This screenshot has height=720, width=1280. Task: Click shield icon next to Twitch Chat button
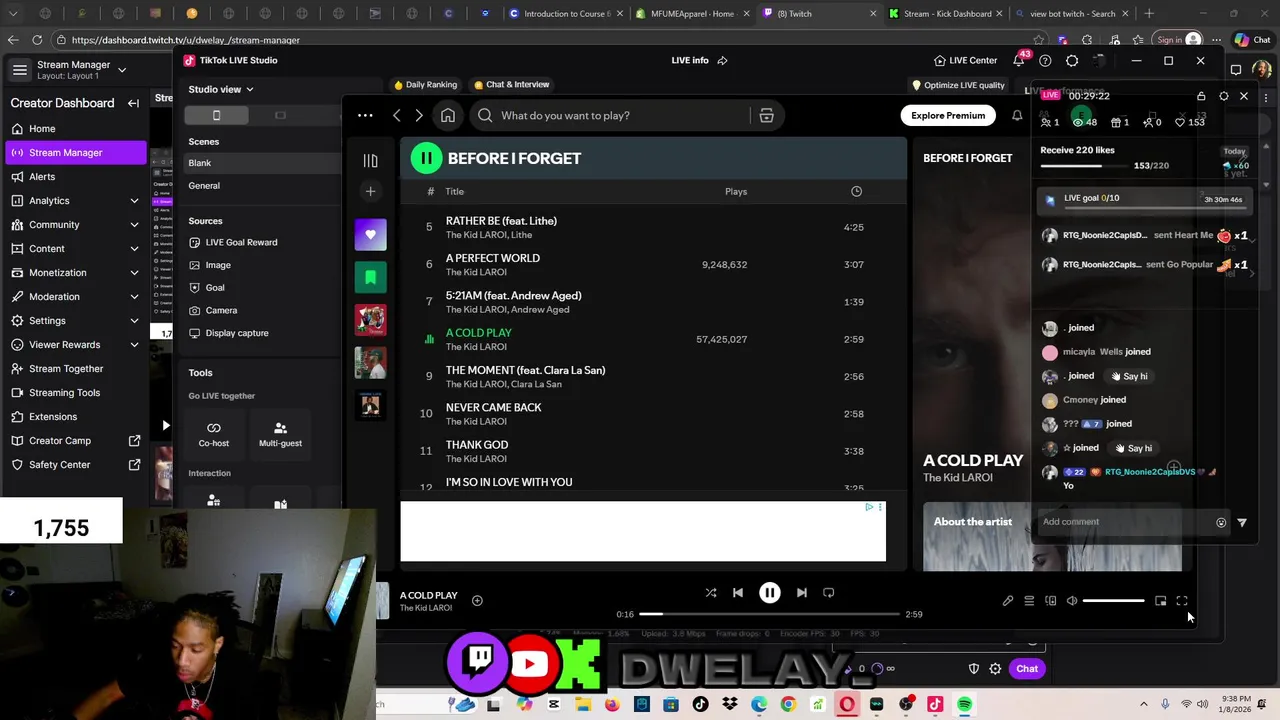(x=974, y=669)
